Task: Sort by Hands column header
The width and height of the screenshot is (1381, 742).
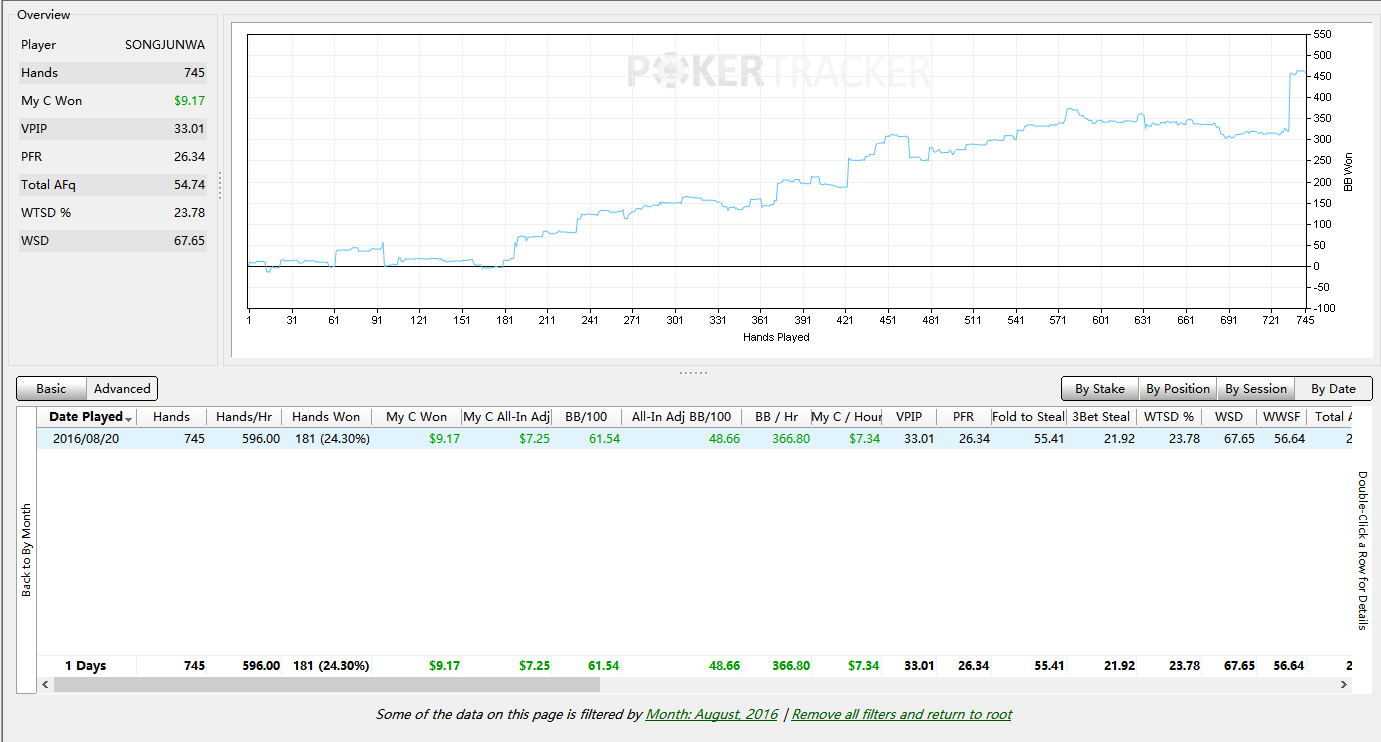Action: click(x=171, y=417)
